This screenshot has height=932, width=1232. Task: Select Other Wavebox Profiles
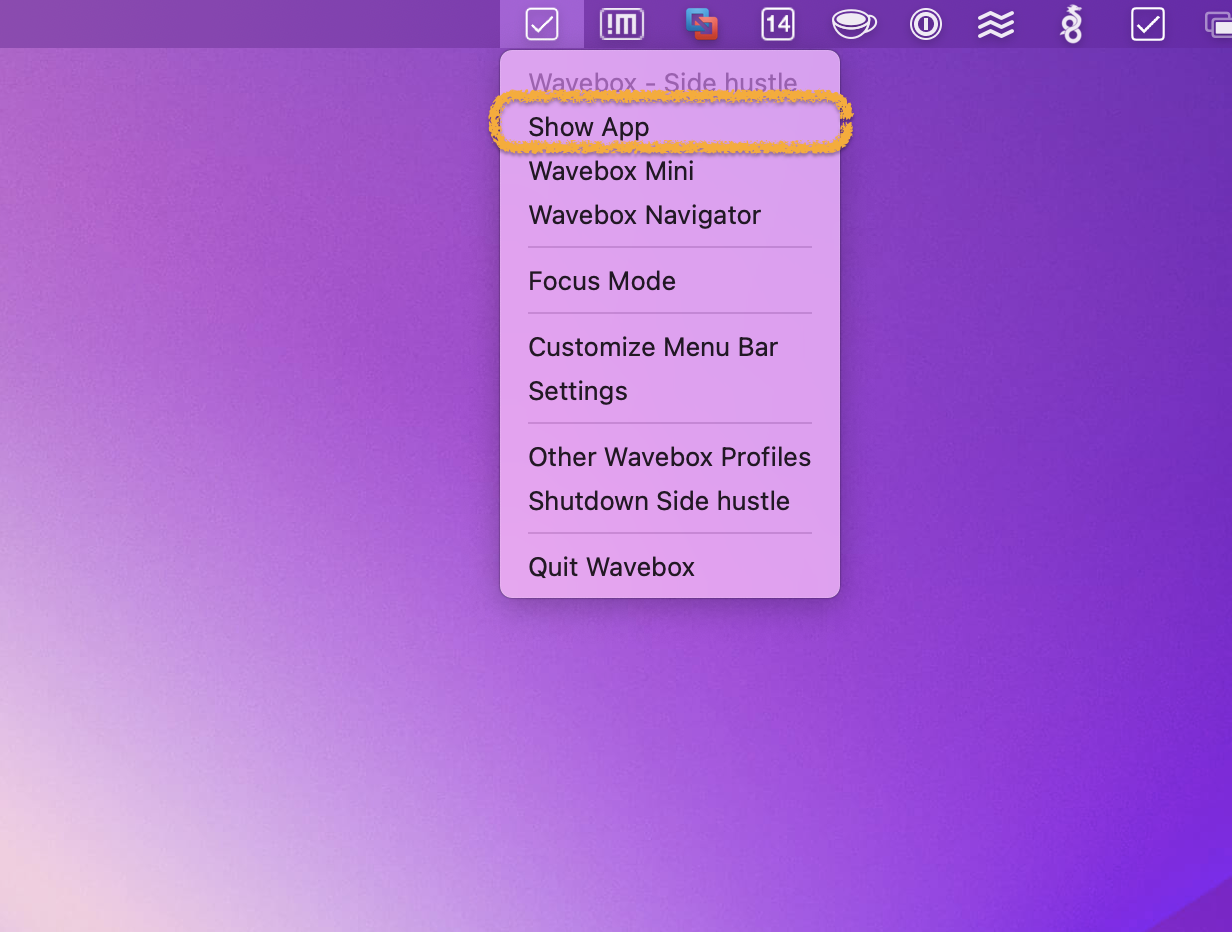669,457
